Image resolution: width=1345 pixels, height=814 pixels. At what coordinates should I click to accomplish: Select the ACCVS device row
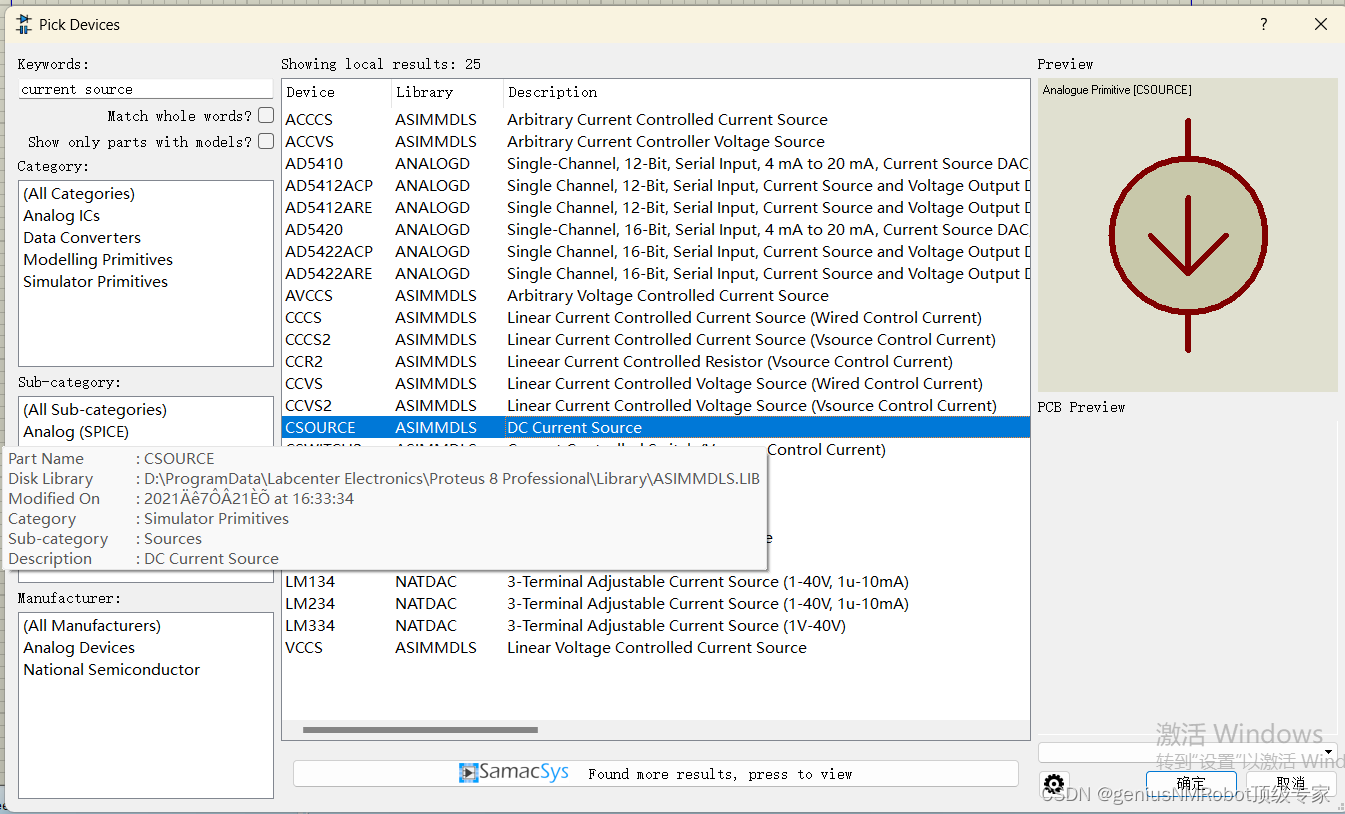[656, 142]
